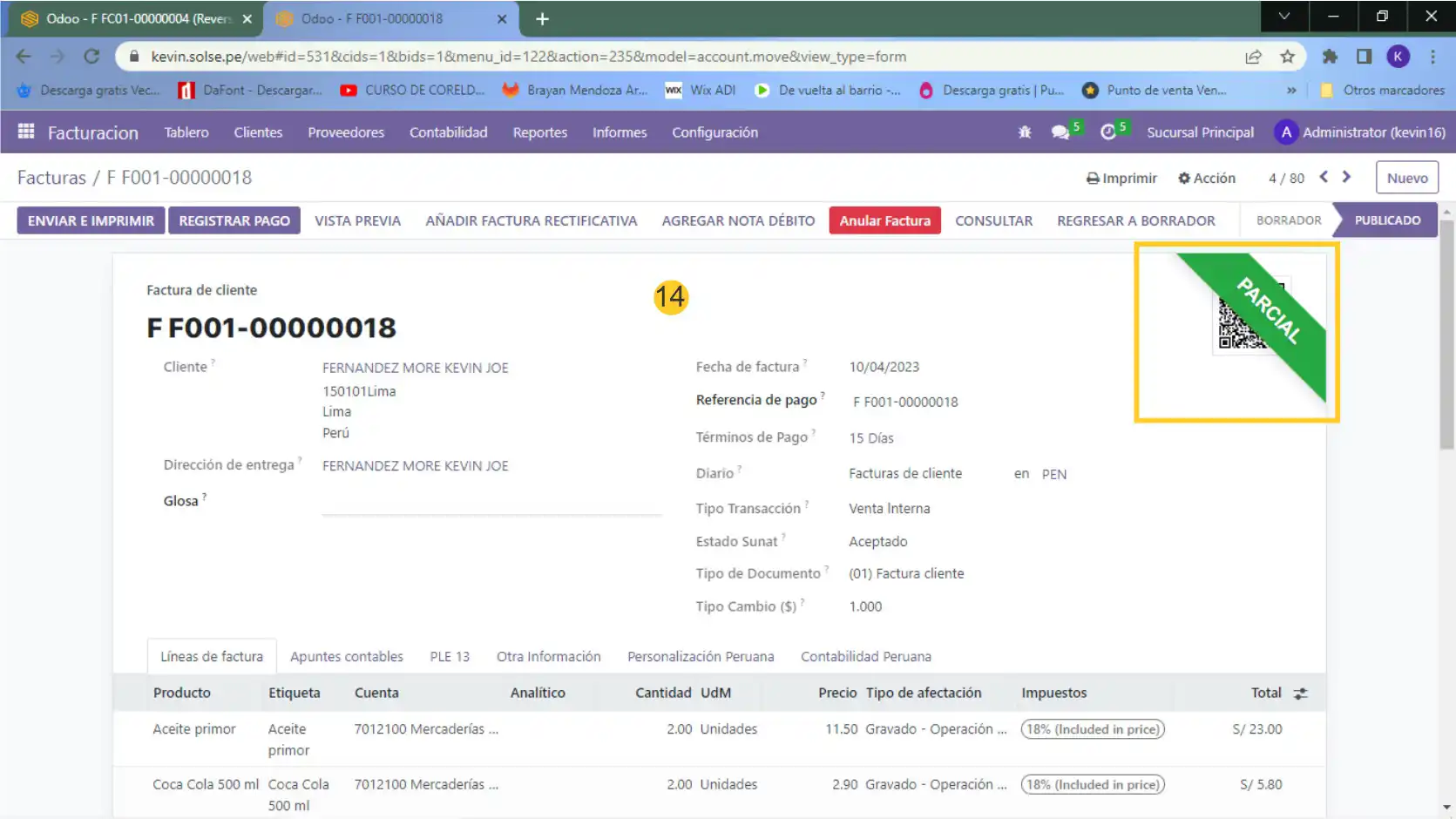1456x819 pixels.
Task: Click the browser address bar URL
Action: (528, 57)
